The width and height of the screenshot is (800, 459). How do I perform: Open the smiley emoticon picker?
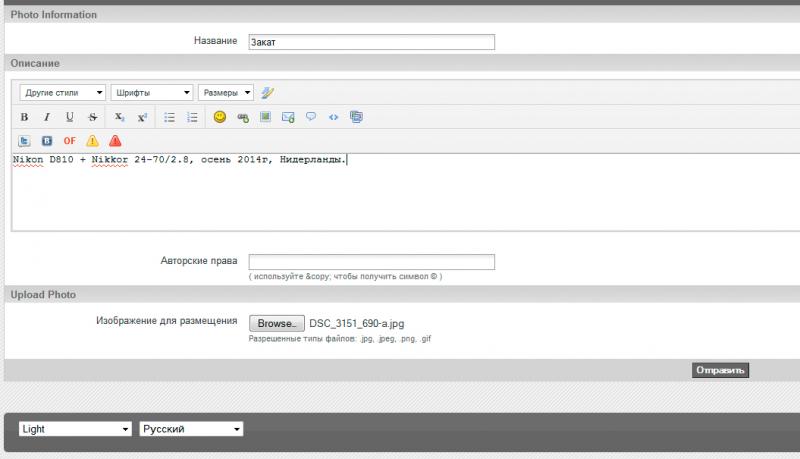[x=220, y=117]
